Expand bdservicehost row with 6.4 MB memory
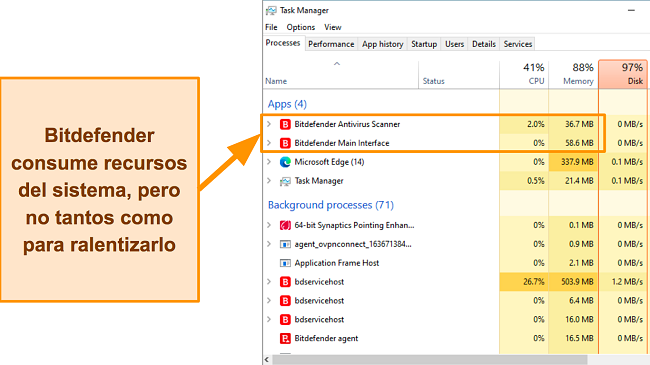The height and width of the screenshot is (365, 650). (x=269, y=301)
